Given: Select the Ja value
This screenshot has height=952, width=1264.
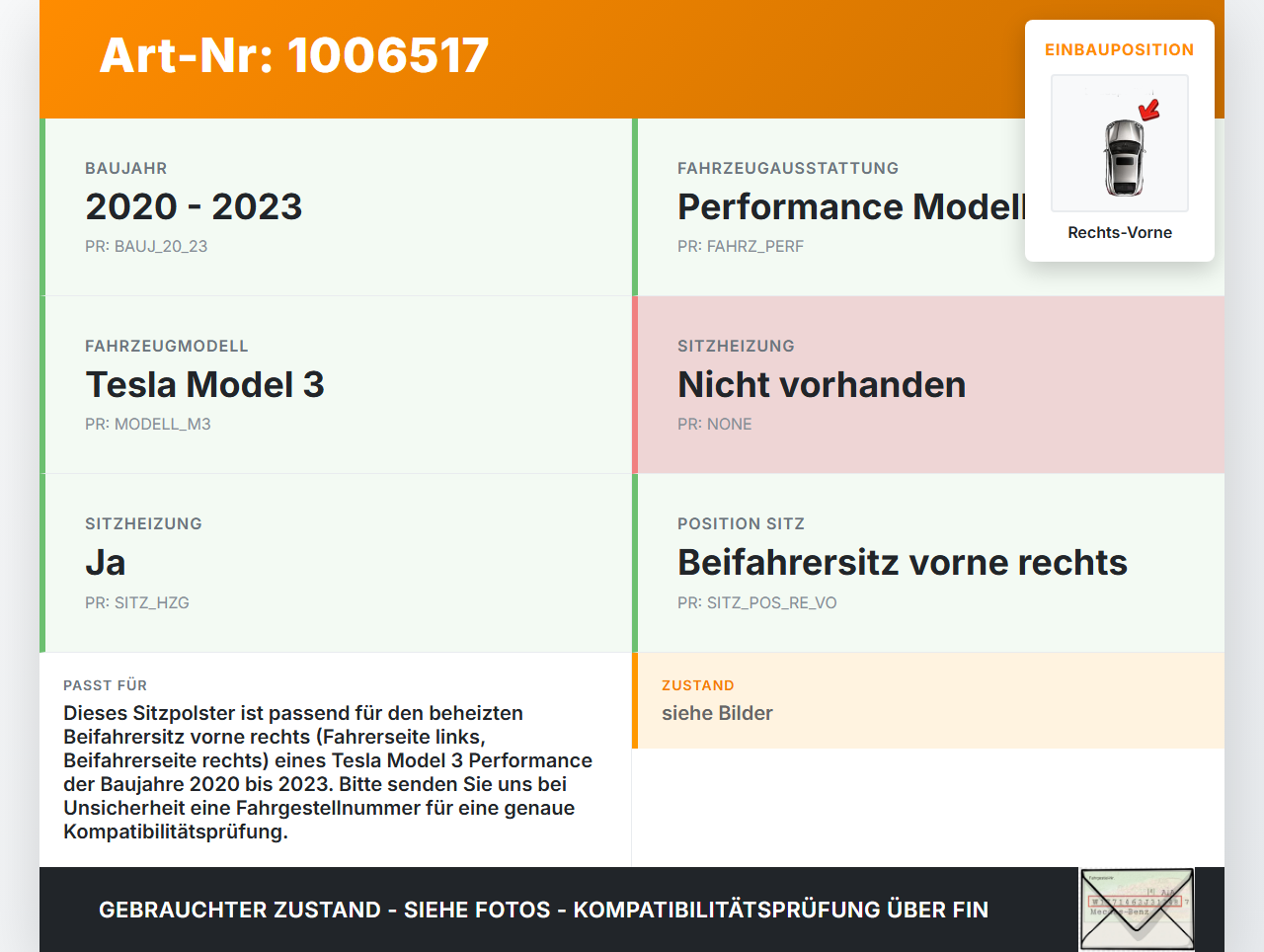Looking at the screenshot, I should pos(106,562).
